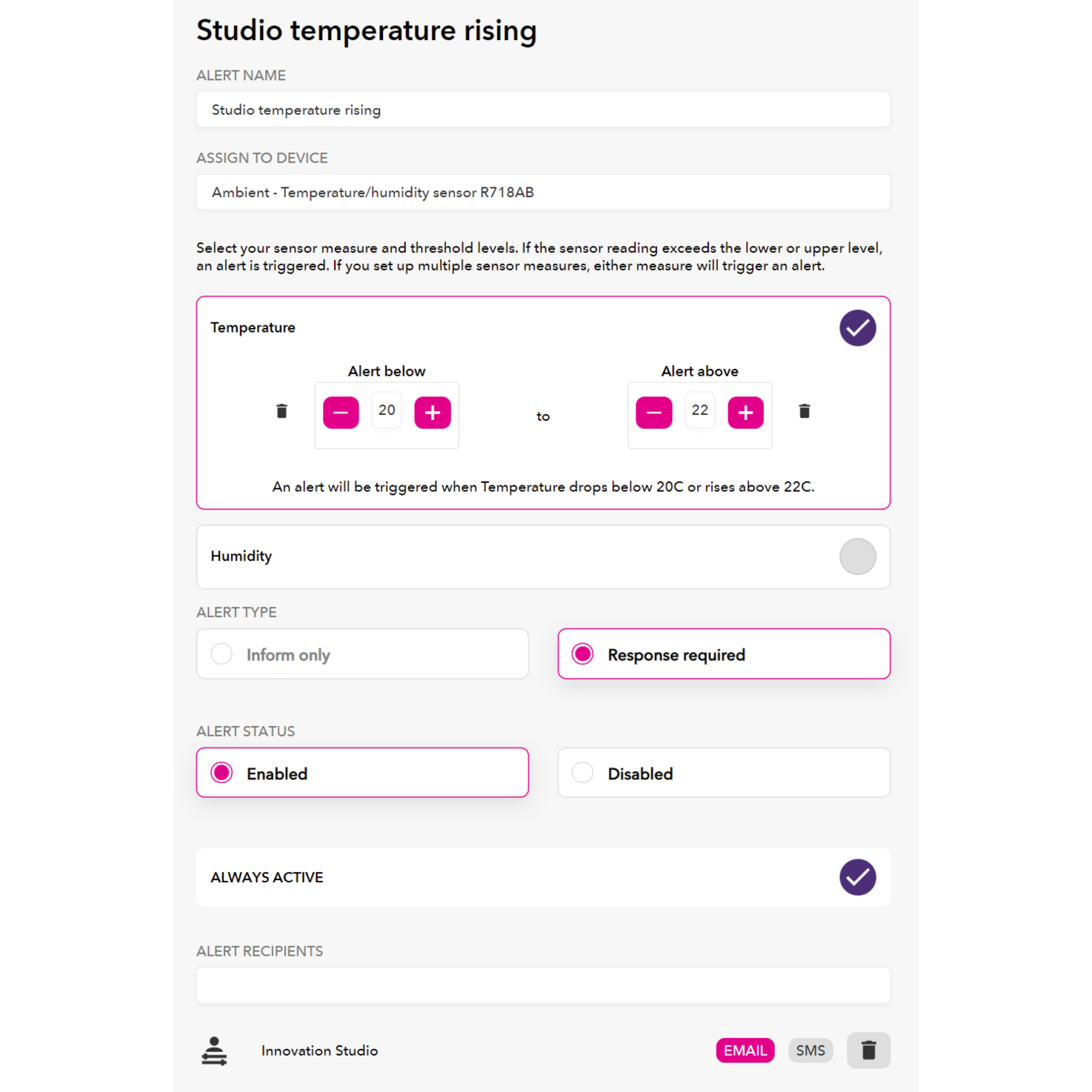Edit the Alert Name text field
Screen dimensions: 1092x1092
[x=543, y=110]
